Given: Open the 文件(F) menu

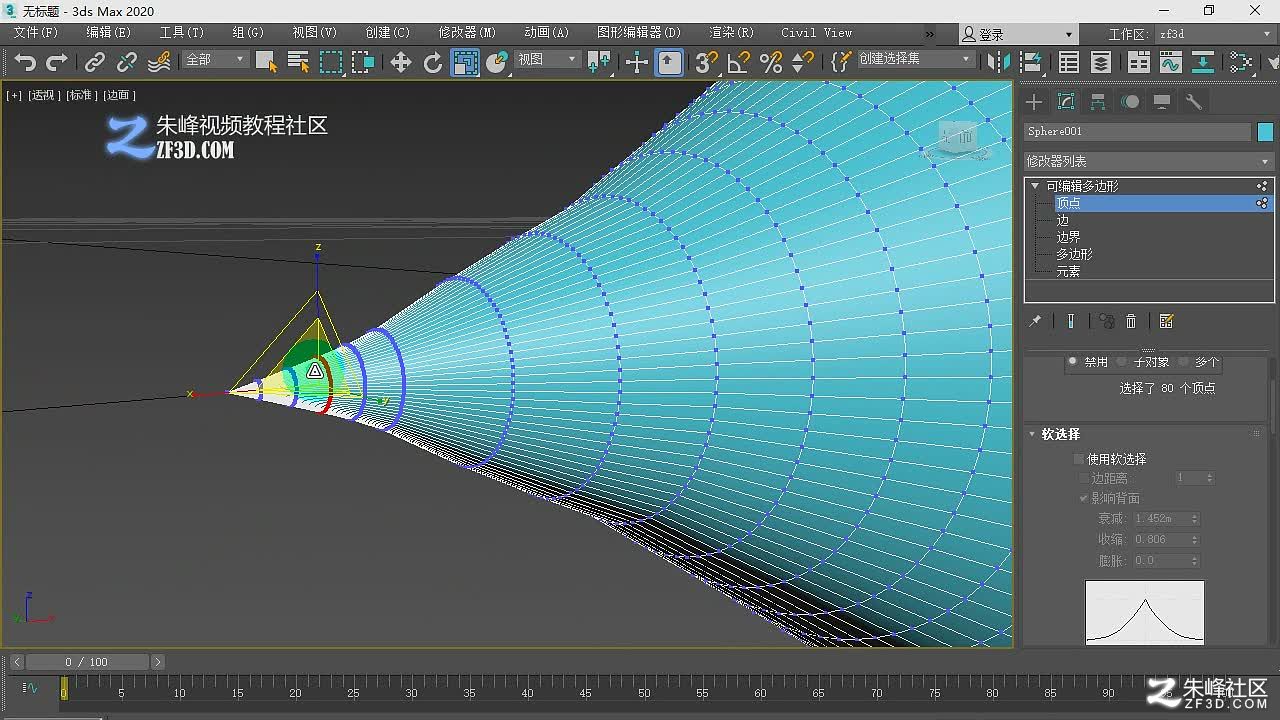Looking at the screenshot, I should pyautogui.click(x=36, y=33).
